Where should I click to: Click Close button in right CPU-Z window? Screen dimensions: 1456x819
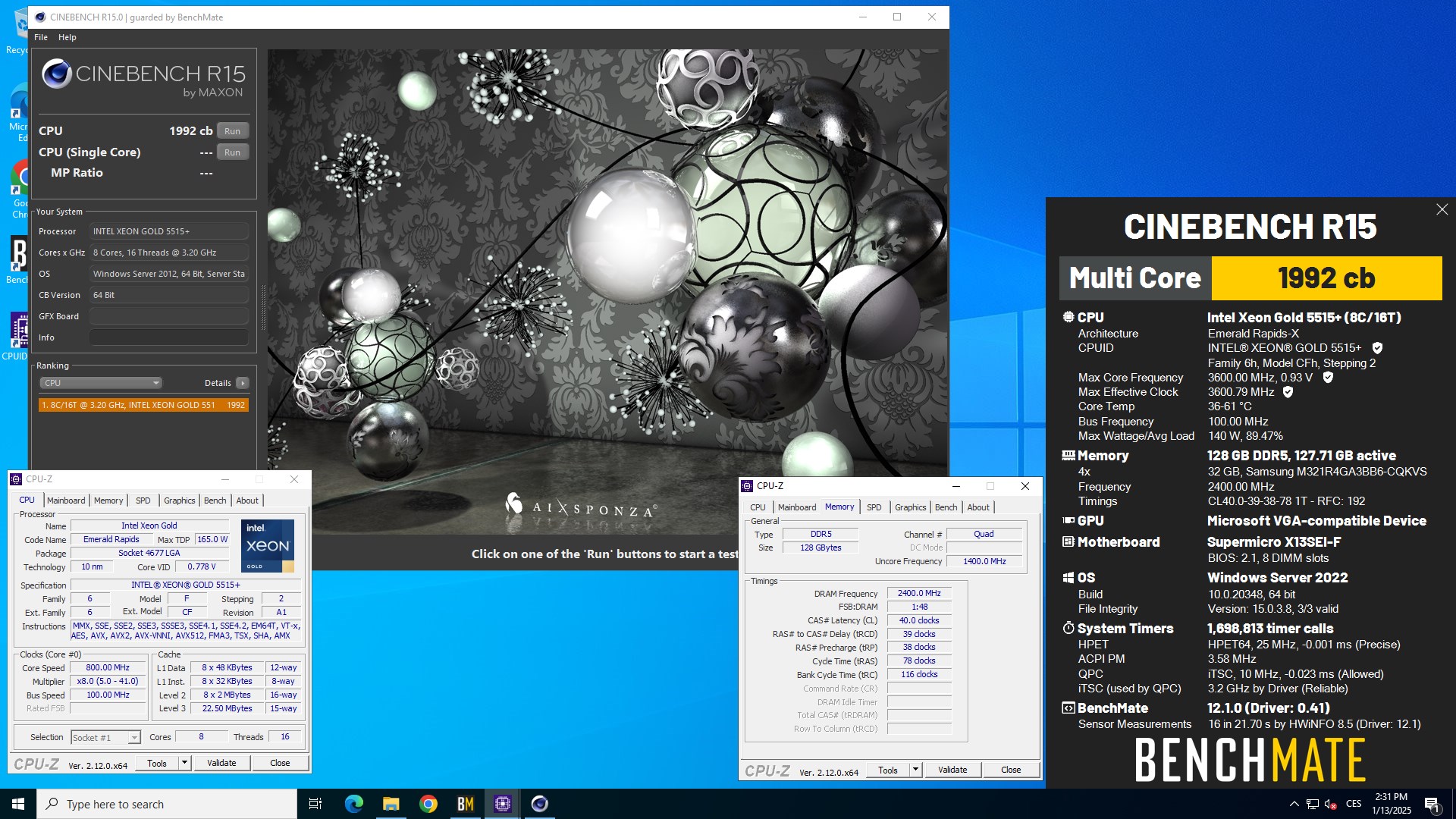(x=1011, y=770)
